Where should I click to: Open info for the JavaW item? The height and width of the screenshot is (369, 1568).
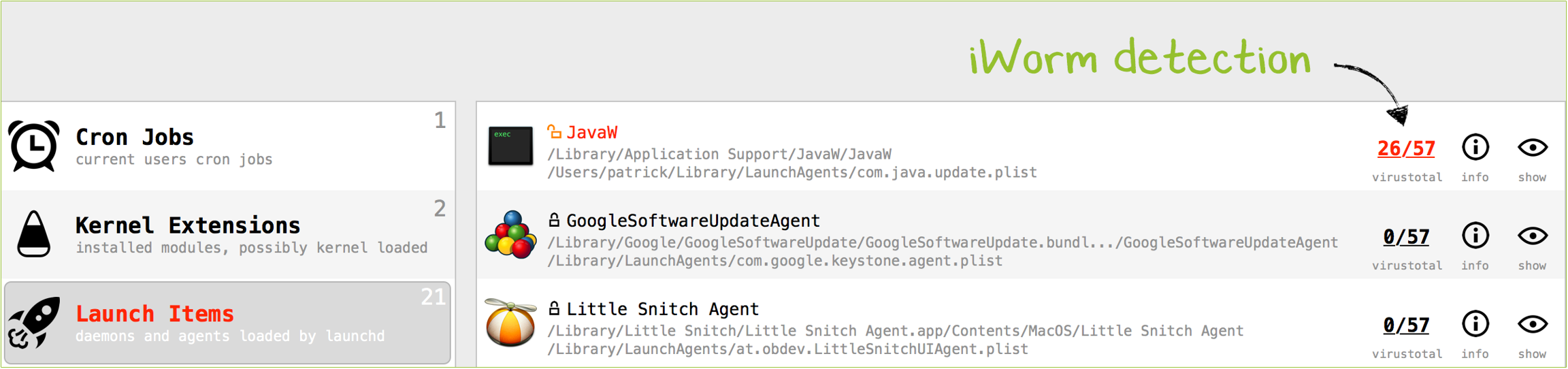click(x=1475, y=148)
